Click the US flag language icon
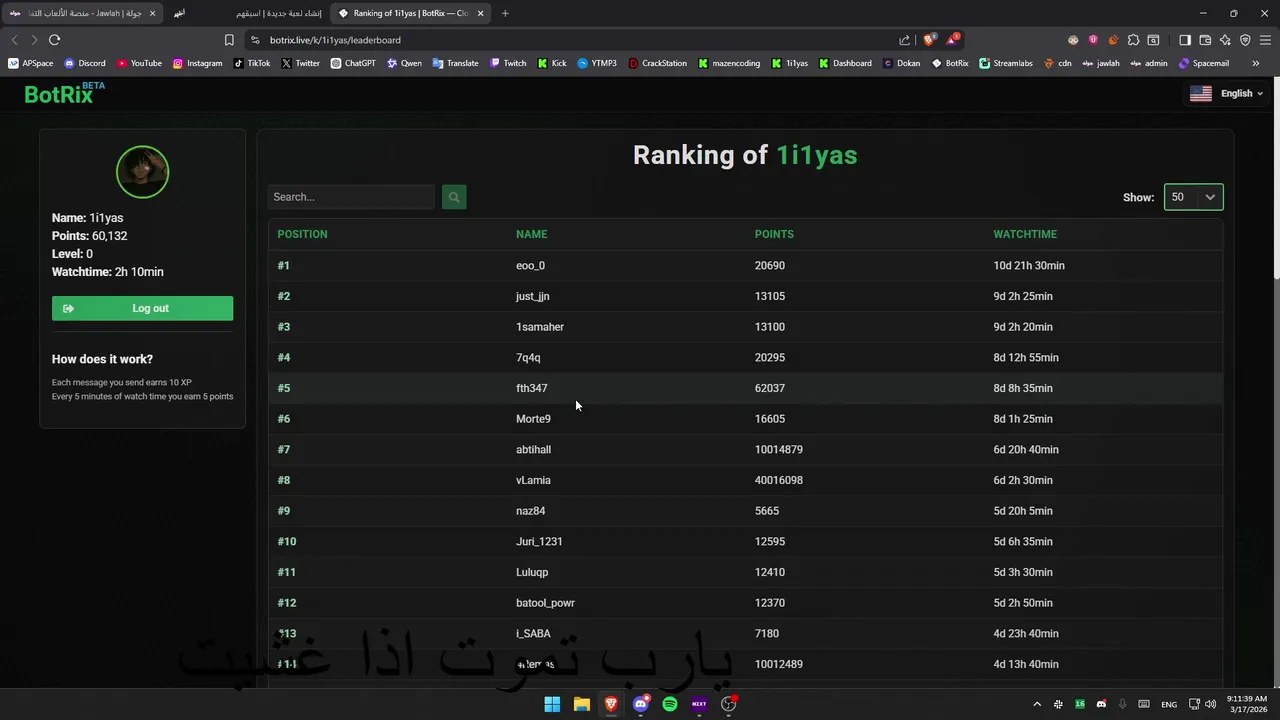The height and width of the screenshot is (720, 1280). (1201, 93)
